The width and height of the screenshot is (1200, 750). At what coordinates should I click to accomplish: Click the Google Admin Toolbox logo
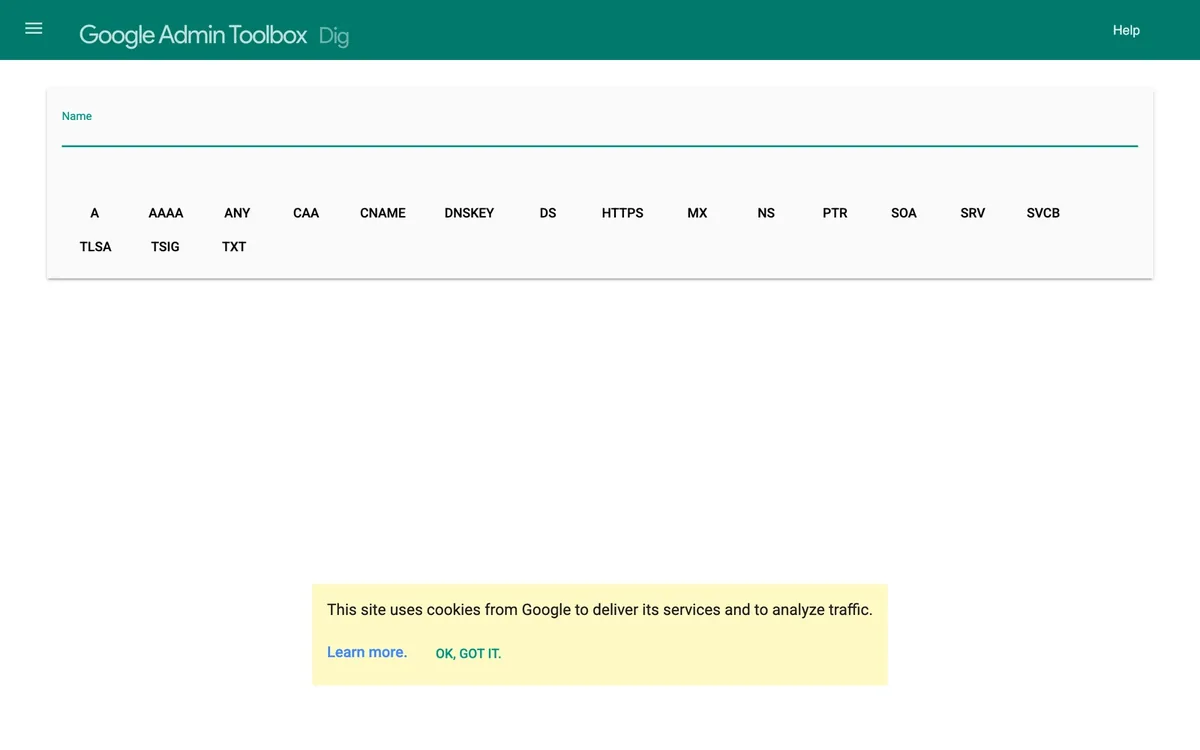tap(193, 35)
